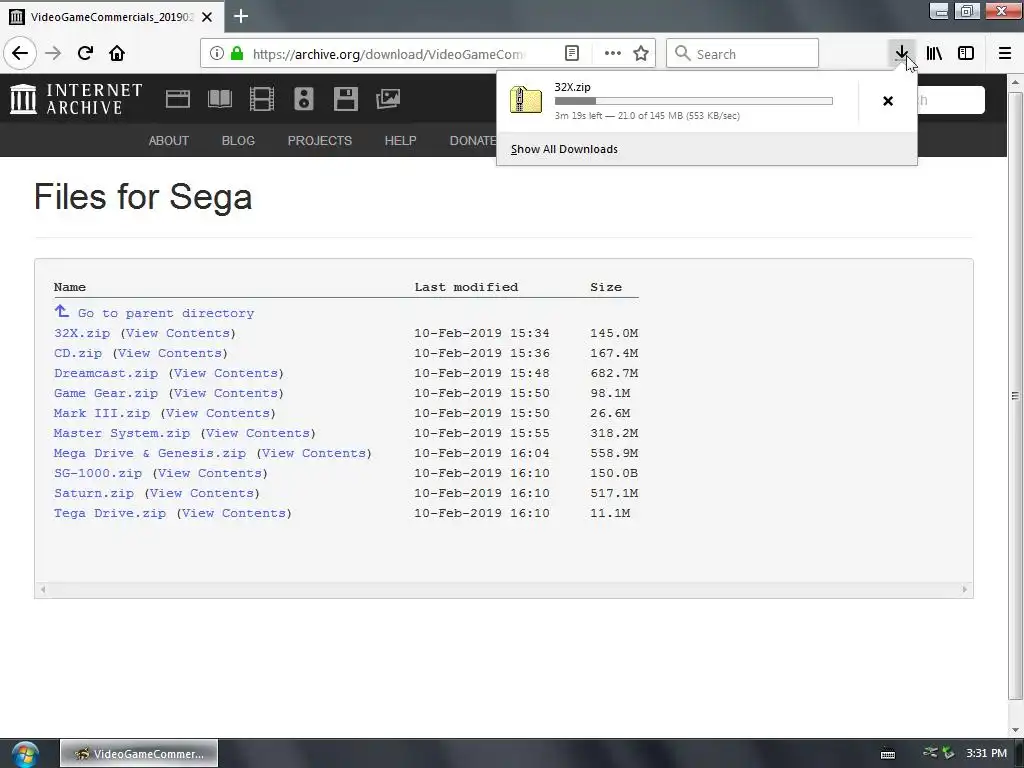Viewport: 1024px width, 768px height.
Task: View the green padlock connection details
Action: 237,54
